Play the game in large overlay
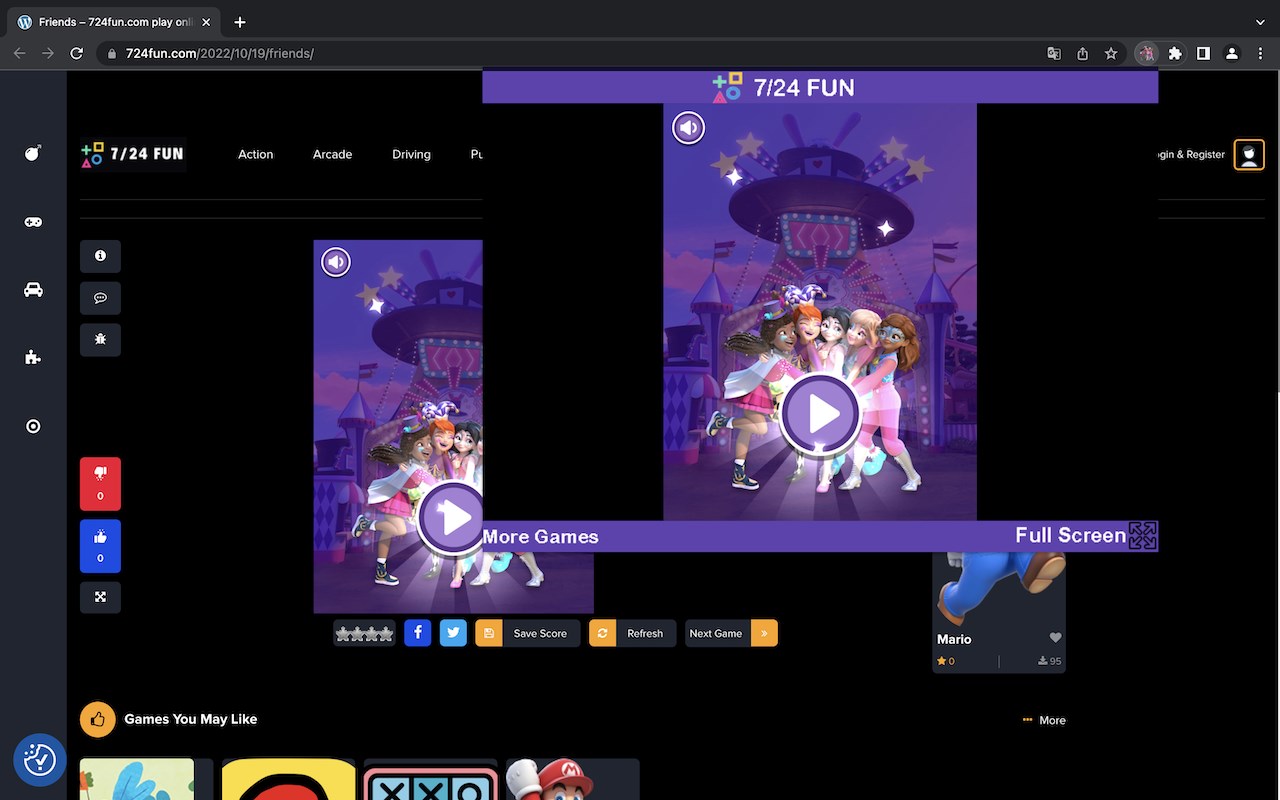The height and width of the screenshot is (800, 1280). click(x=820, y=413)
